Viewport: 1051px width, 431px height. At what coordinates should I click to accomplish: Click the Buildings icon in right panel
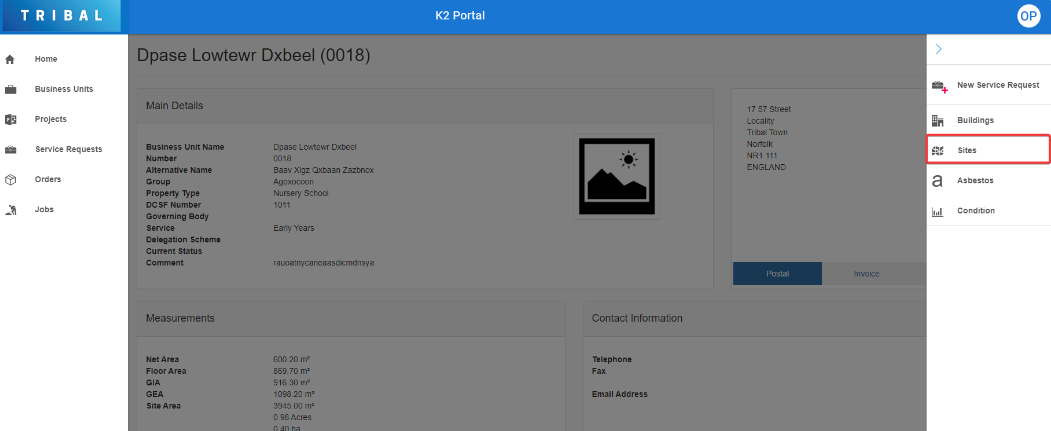coord(938,120)
